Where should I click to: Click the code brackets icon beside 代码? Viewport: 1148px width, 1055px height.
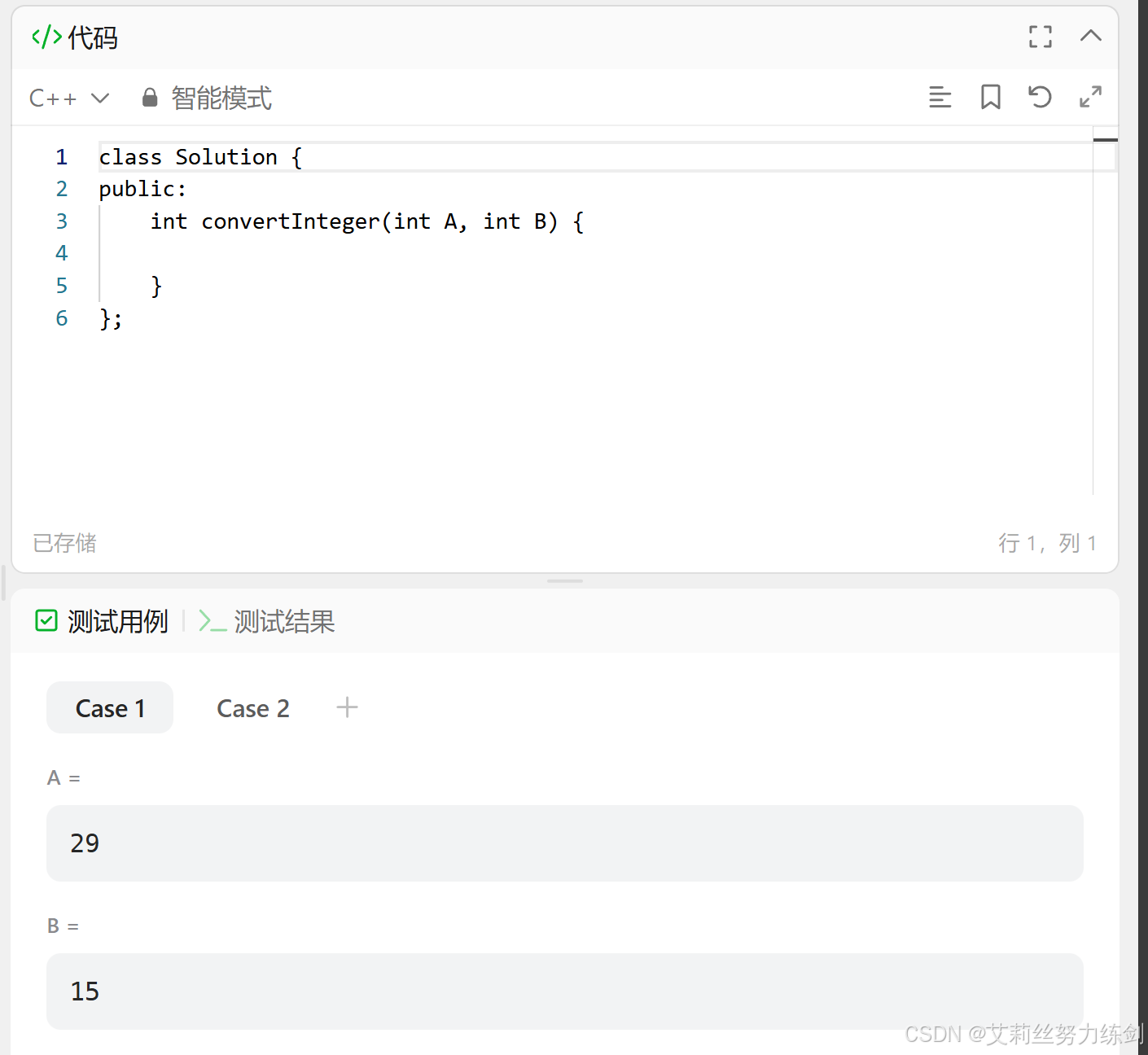pos(46,37)
